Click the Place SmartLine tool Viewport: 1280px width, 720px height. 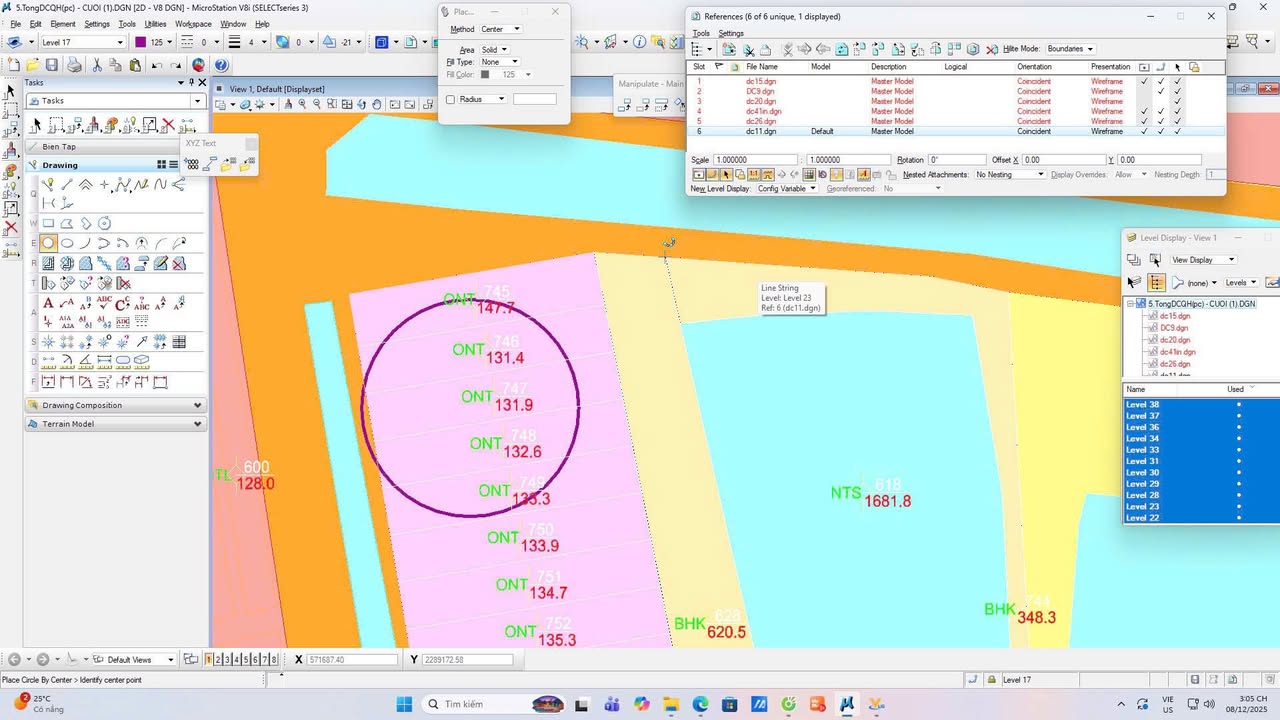pos(48,184)
